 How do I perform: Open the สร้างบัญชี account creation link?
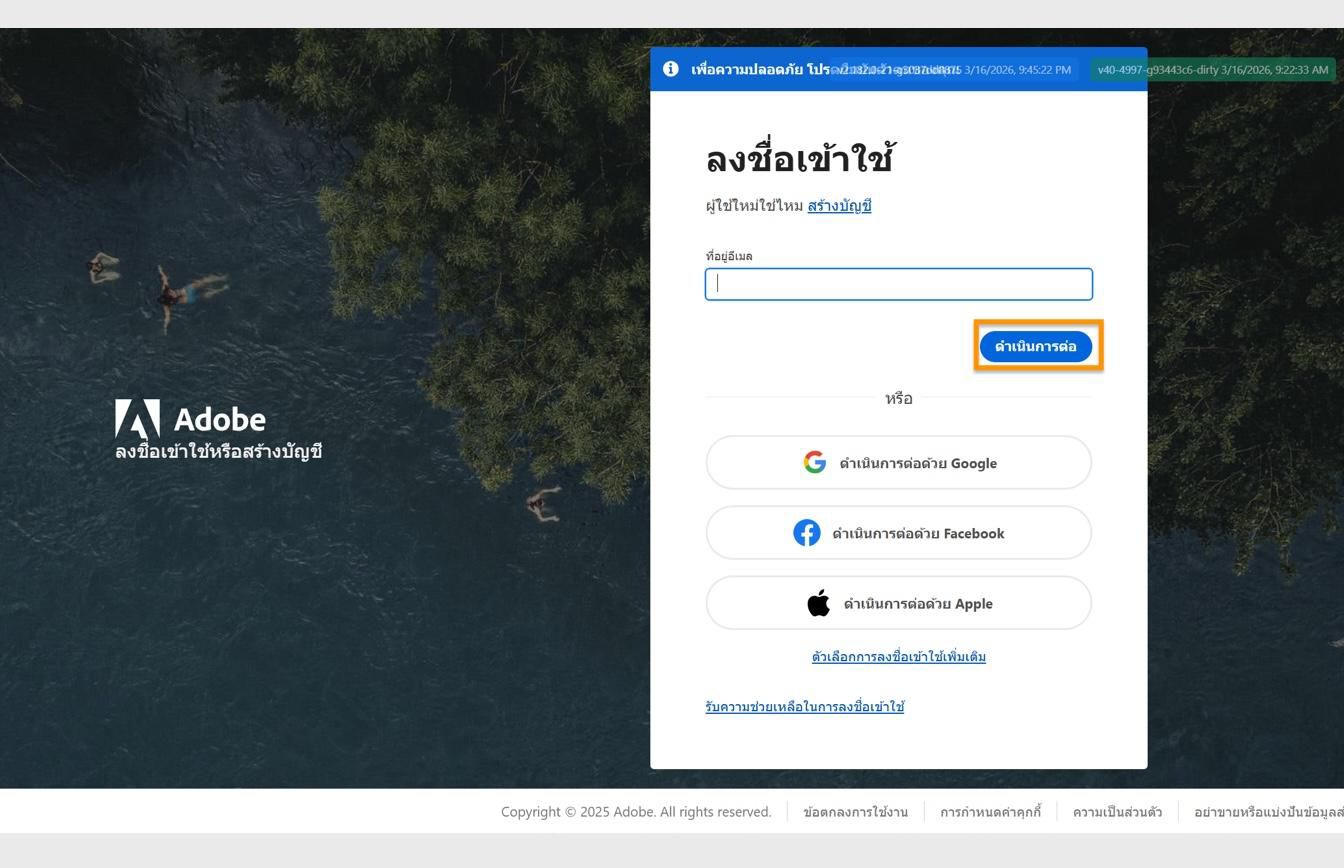click(838, 205)
